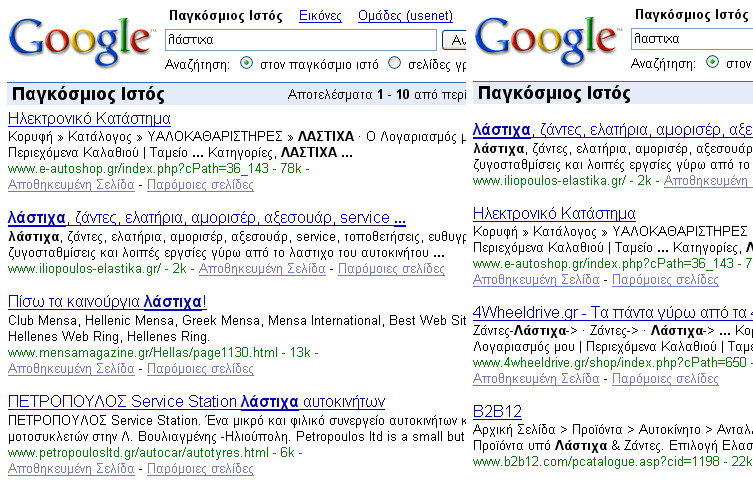Open similar pages for e-autoshop result, left page

pos(200,185)
